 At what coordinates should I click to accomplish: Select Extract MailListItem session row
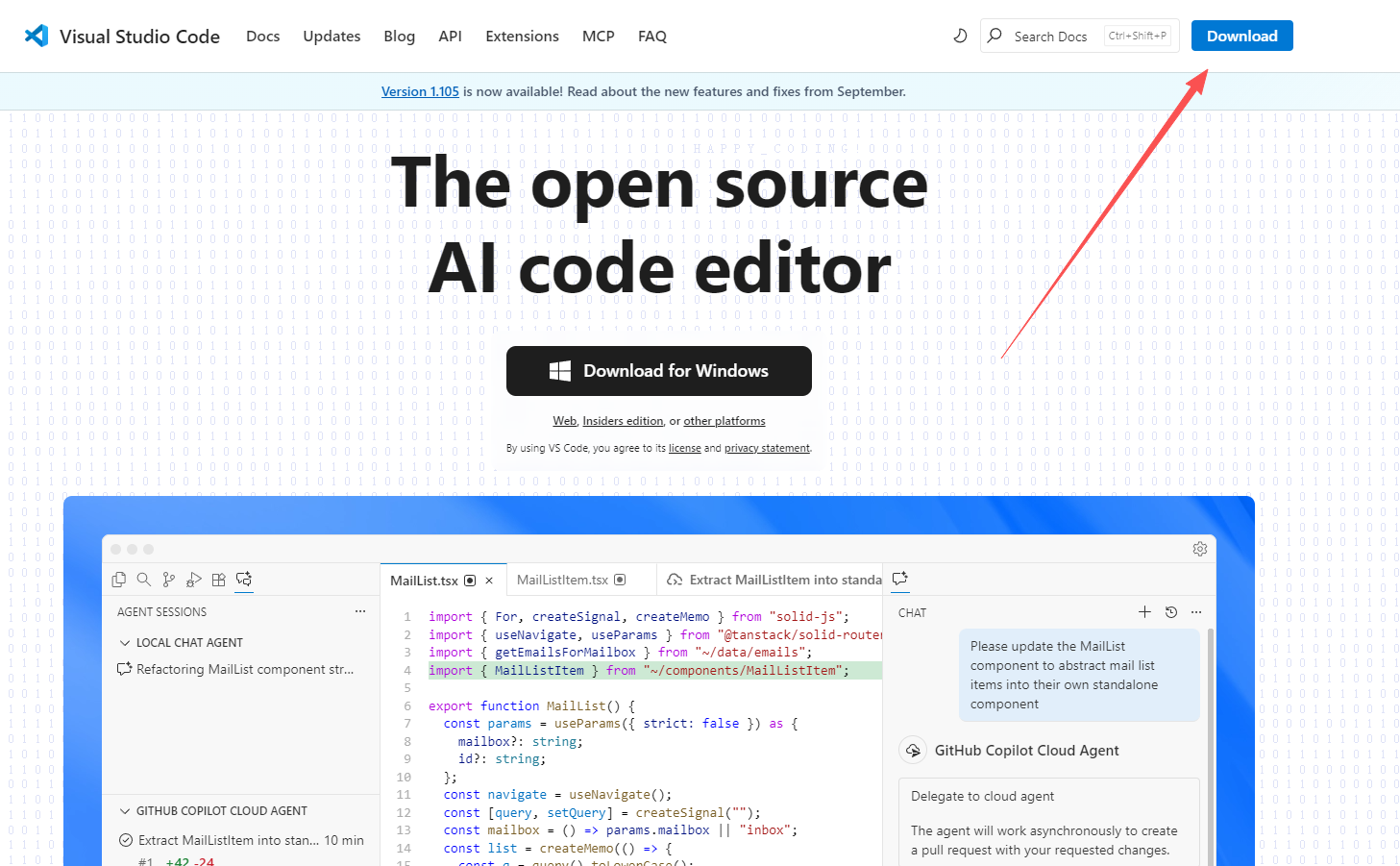tap(240, 840)
